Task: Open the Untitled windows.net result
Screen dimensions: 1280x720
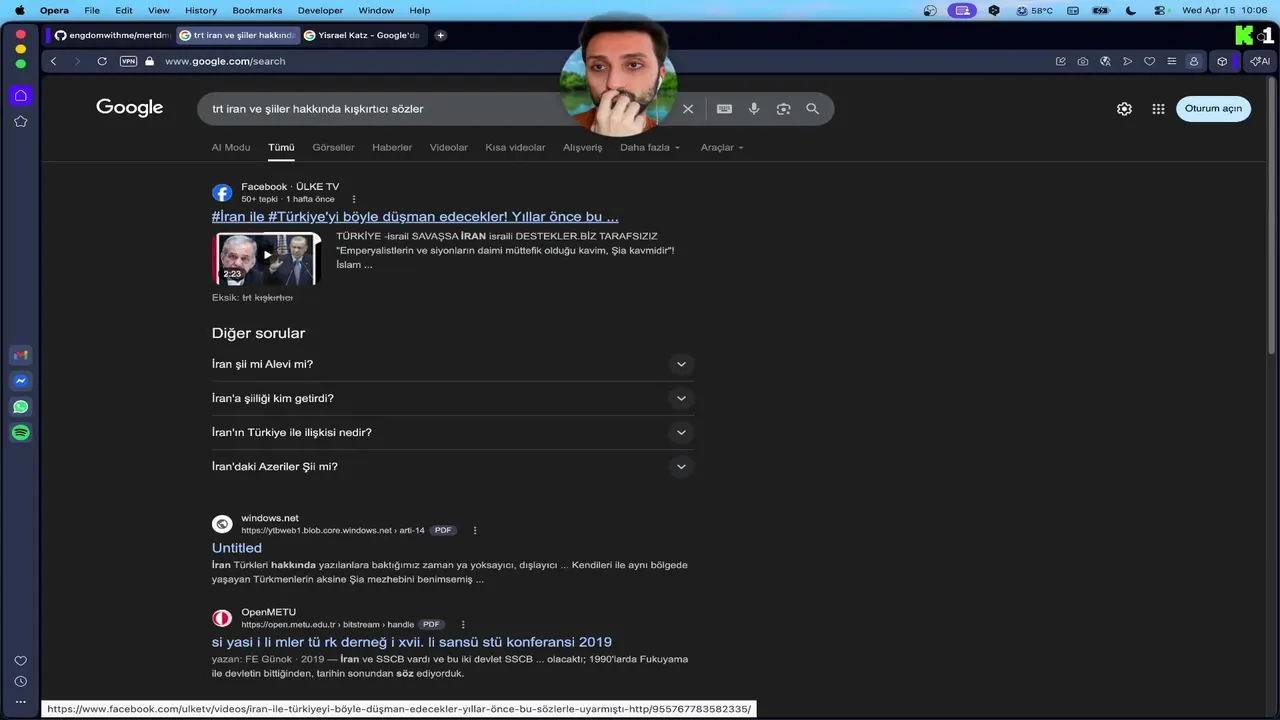Action: pyautogui.click(x=237, y=548)
